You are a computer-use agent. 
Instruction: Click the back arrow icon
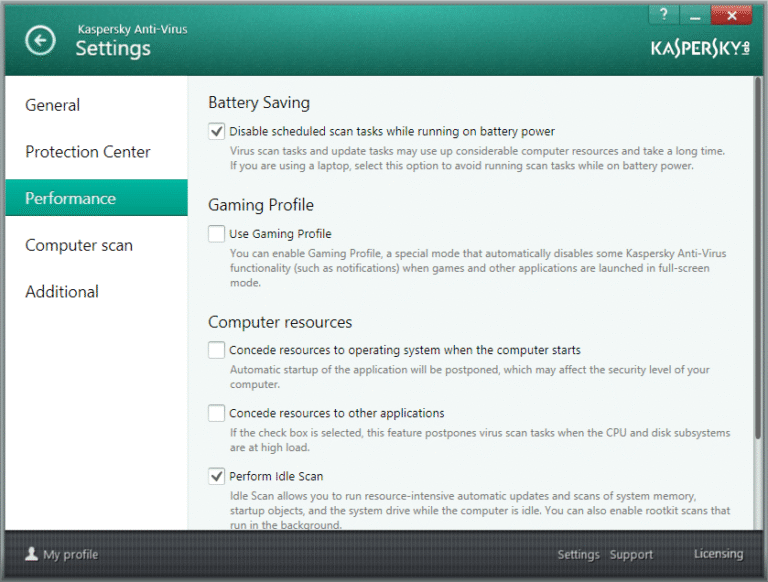40,40
